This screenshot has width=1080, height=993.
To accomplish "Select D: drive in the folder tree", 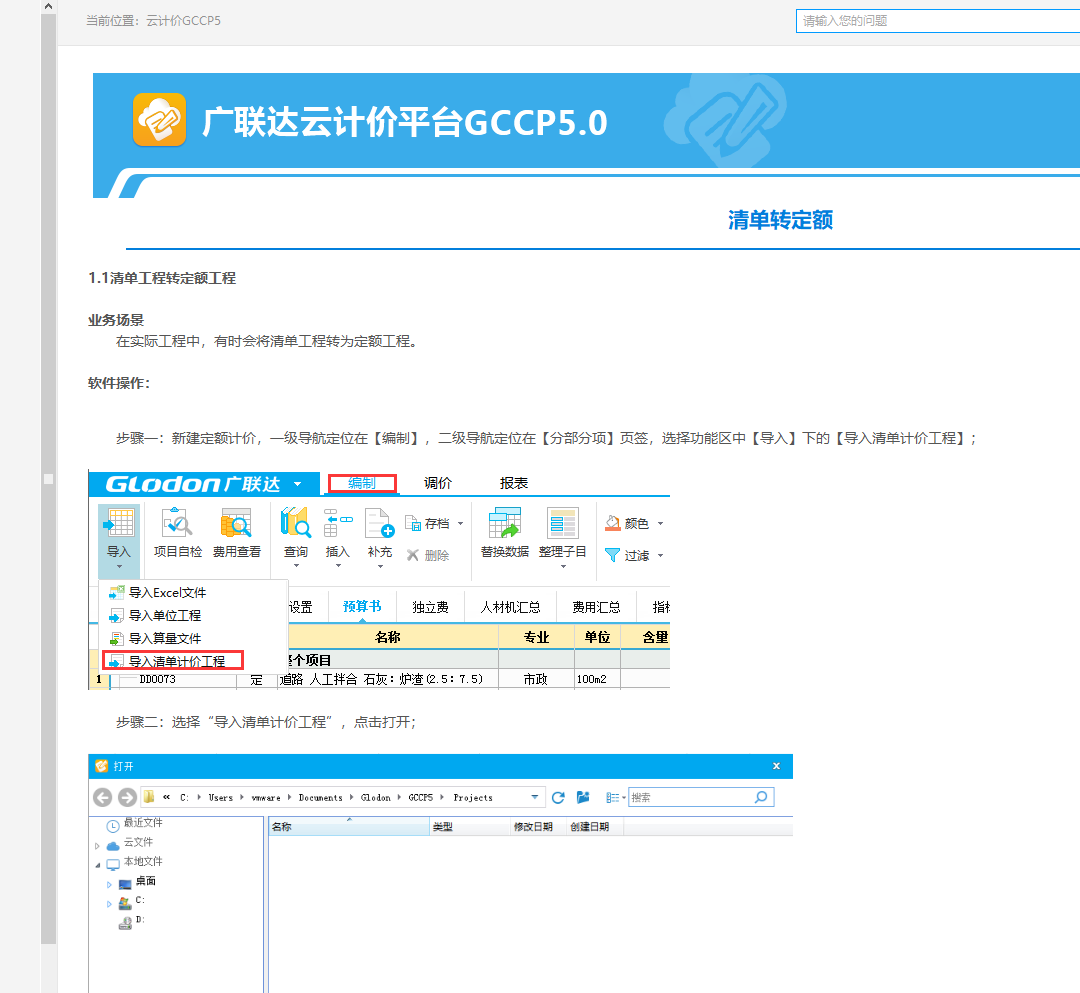I will pyautogui.click(x=140, y=920).
